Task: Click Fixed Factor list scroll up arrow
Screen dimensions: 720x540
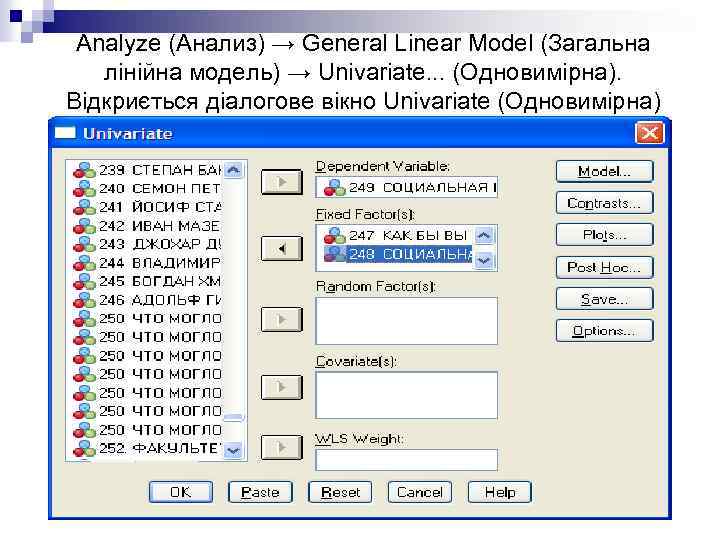Action: 484,235
